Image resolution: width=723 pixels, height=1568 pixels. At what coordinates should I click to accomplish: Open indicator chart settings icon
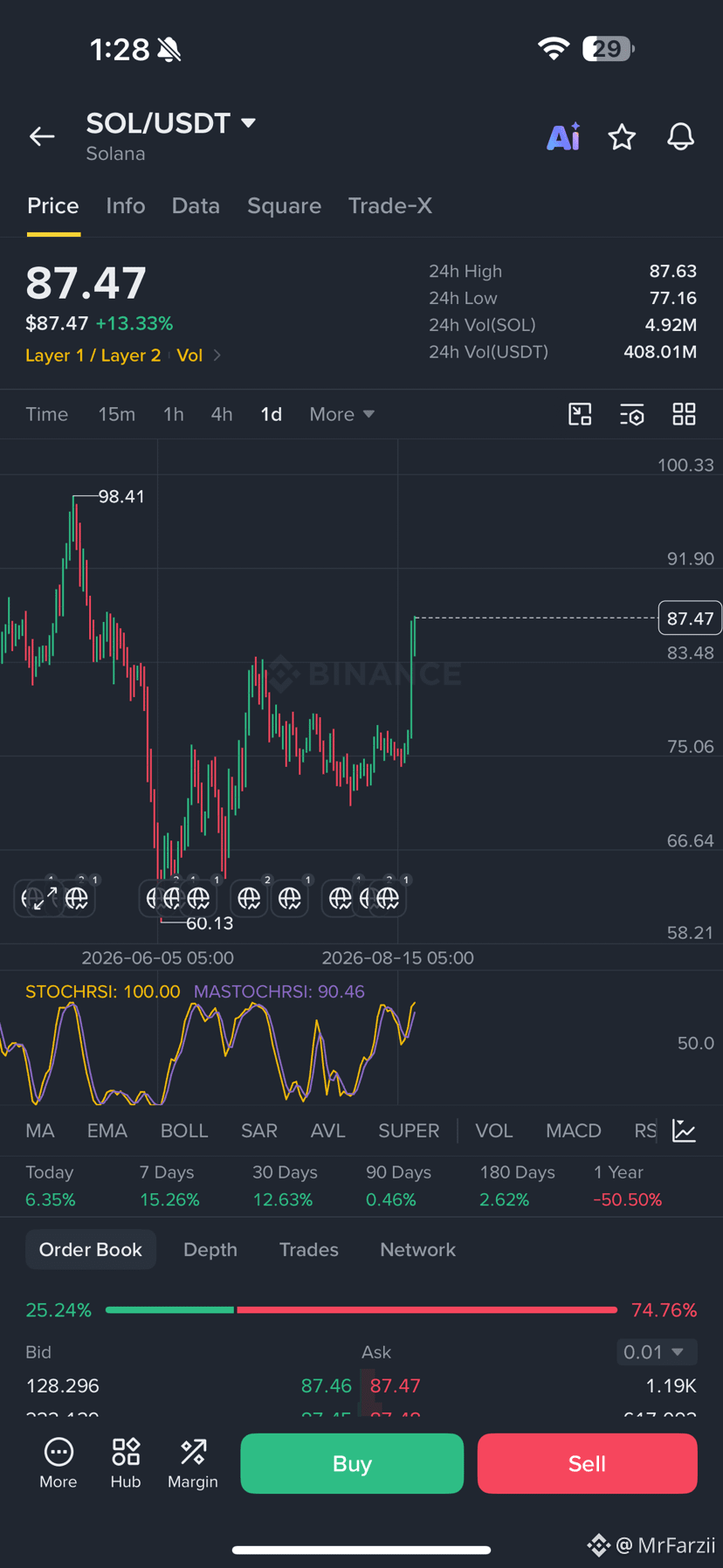tap(685, 1130)
